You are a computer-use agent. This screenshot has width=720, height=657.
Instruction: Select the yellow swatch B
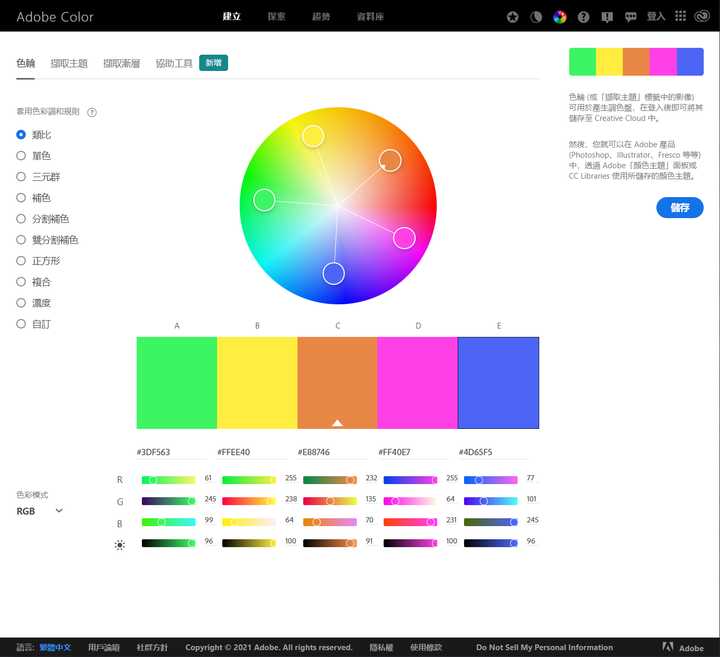point(257,382)
